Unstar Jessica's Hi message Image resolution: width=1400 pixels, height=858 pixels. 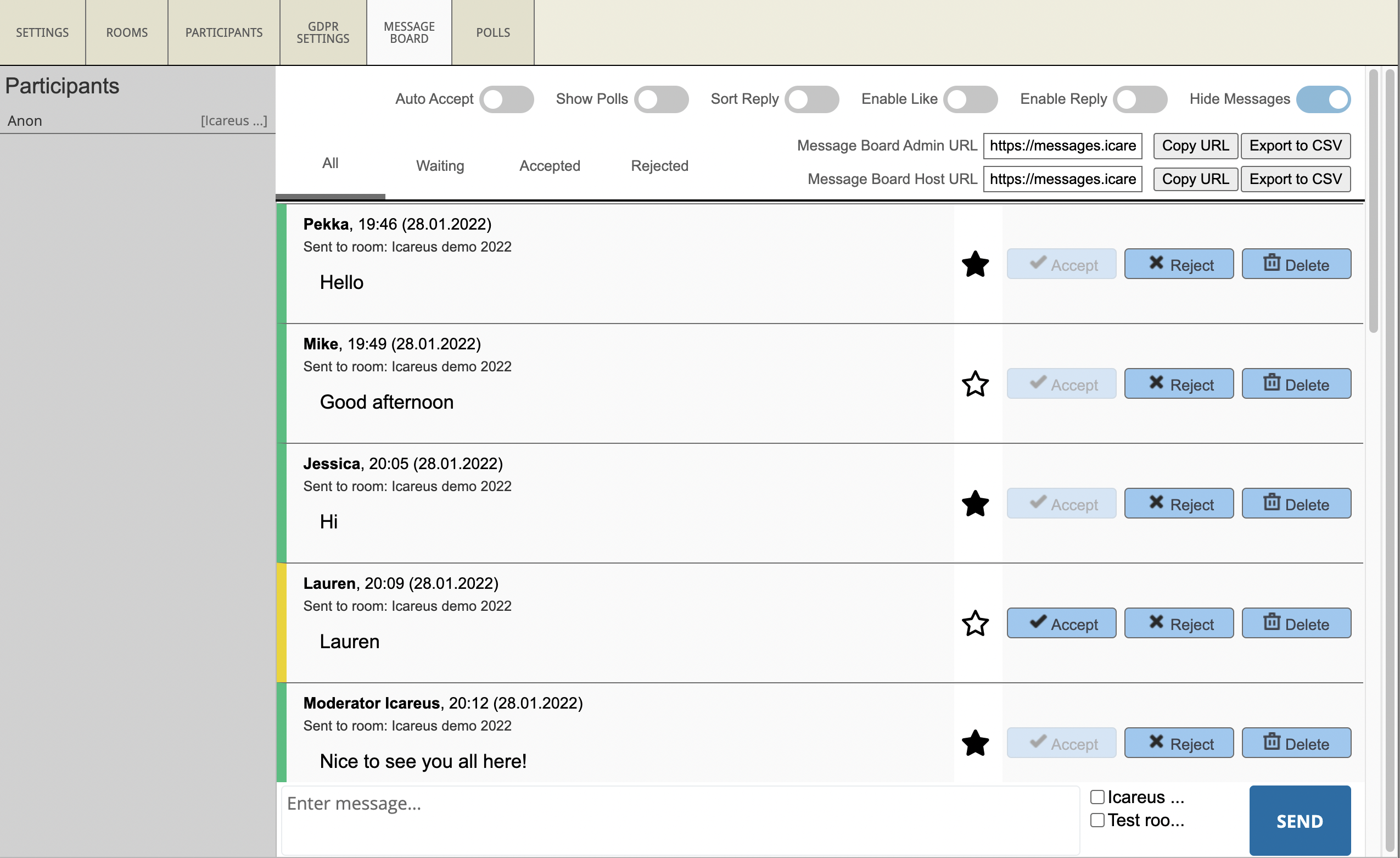pos(975,503)
